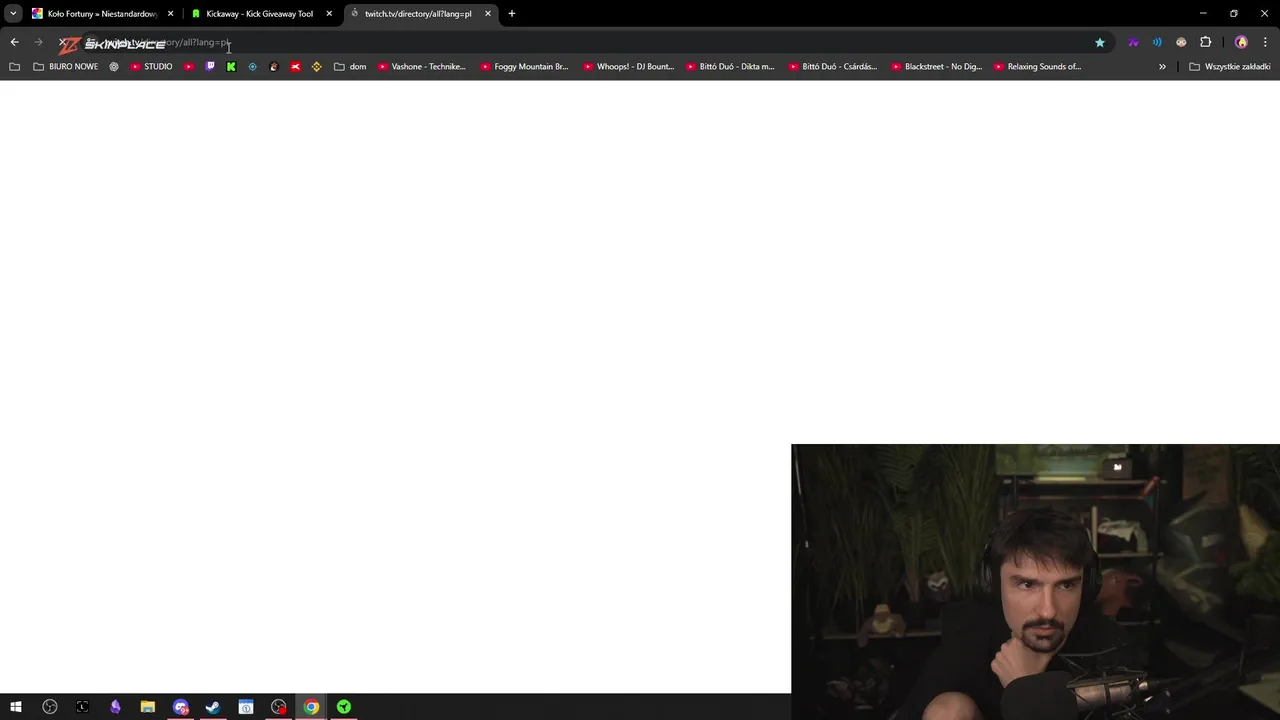
Task: Open Discord from the taskbar
Action: [181, 707]
